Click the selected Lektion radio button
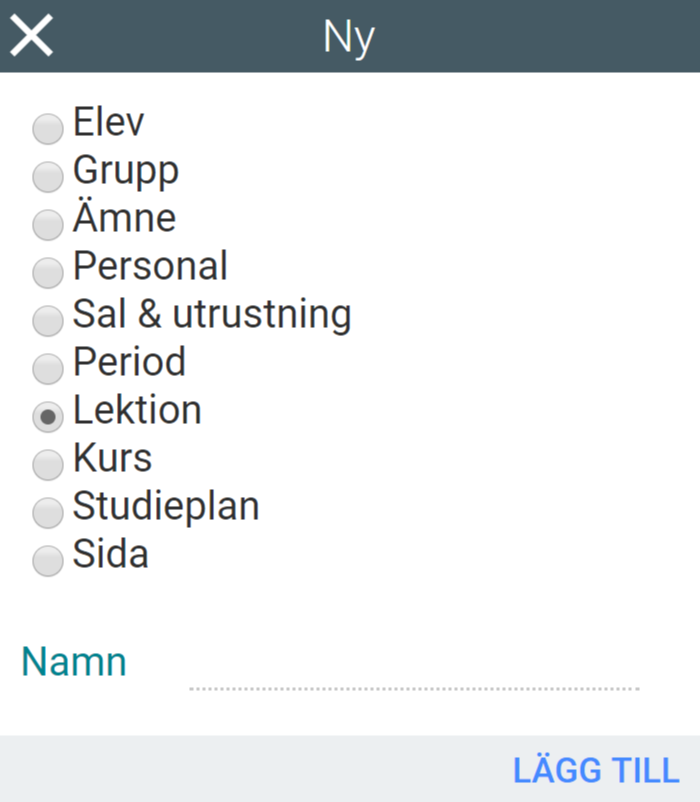 (47, 417)
